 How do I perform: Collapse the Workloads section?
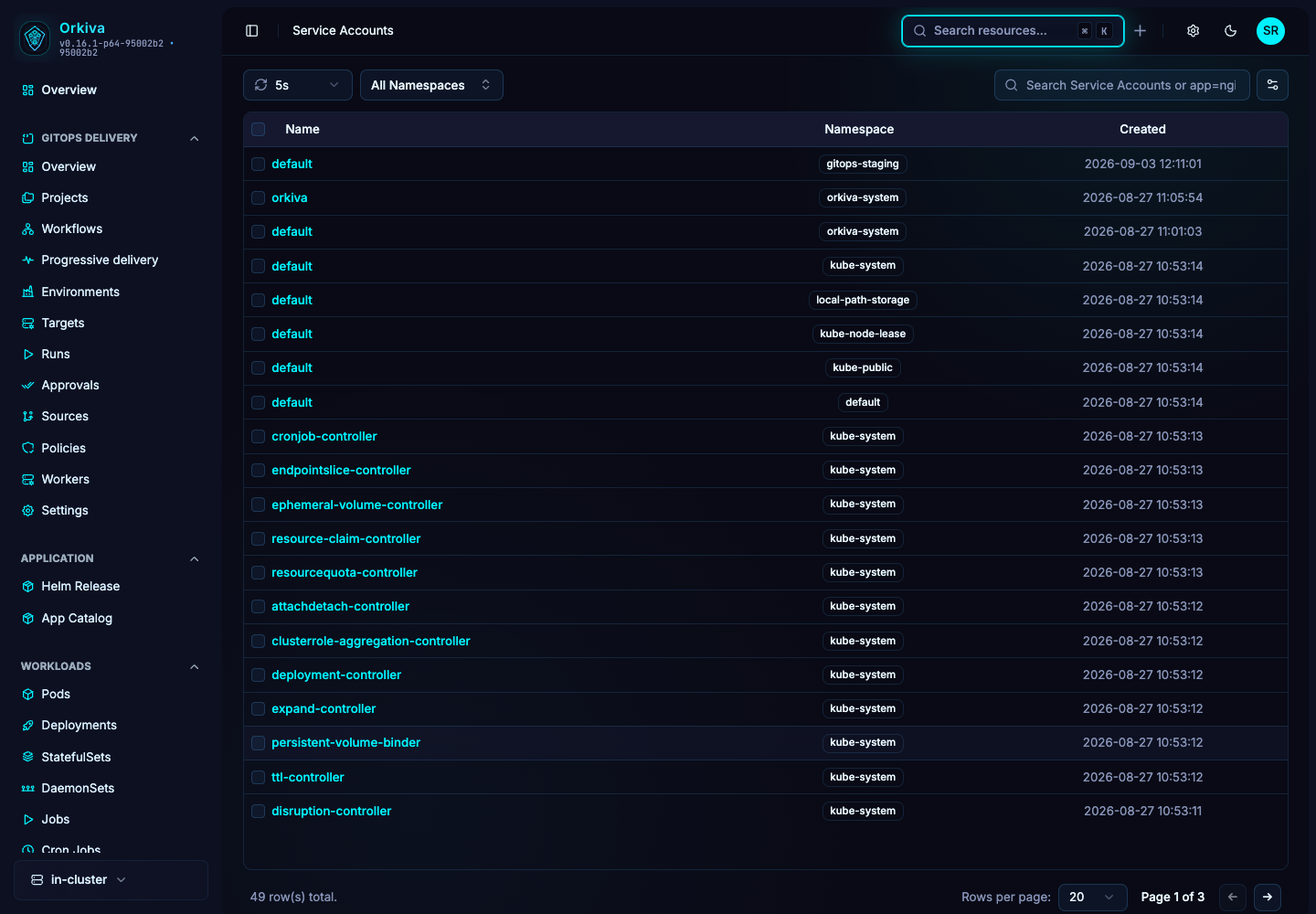coord(194,666)
